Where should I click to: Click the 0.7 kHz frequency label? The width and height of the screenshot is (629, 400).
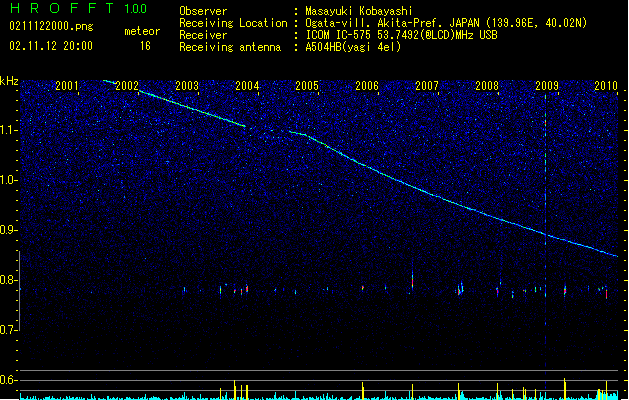(x=9, y=330)
